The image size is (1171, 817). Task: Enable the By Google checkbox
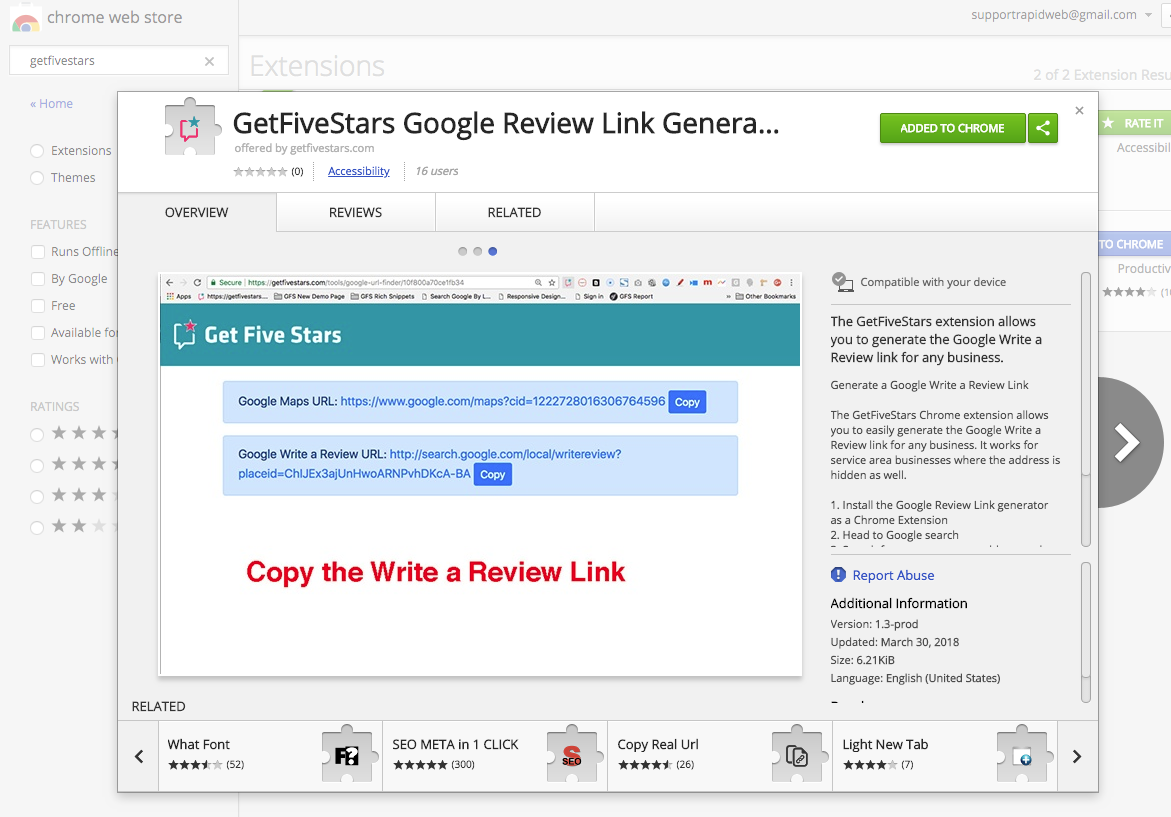pyautogui.click(x=37, y=279)
